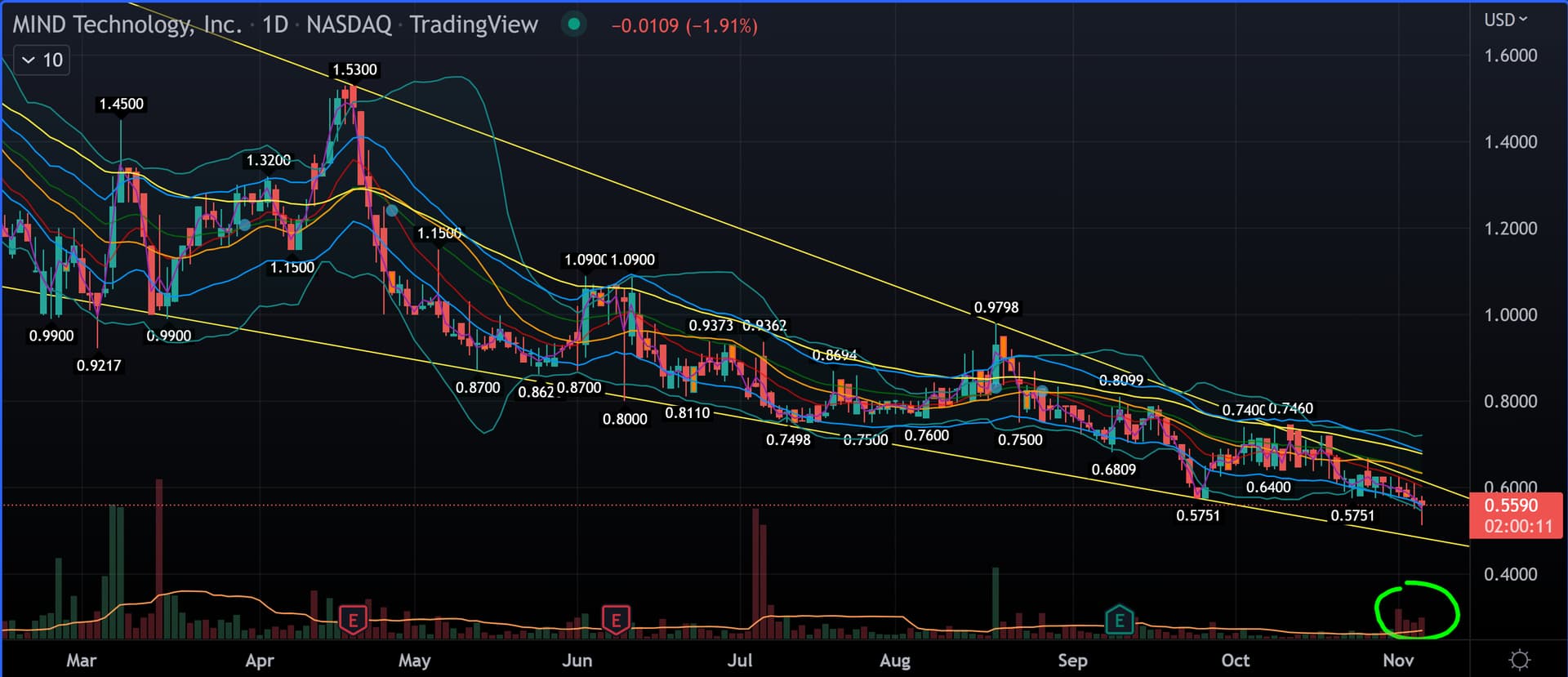Click the teal earnings E marker
1568x677 pixels.
coord(1119,620)
